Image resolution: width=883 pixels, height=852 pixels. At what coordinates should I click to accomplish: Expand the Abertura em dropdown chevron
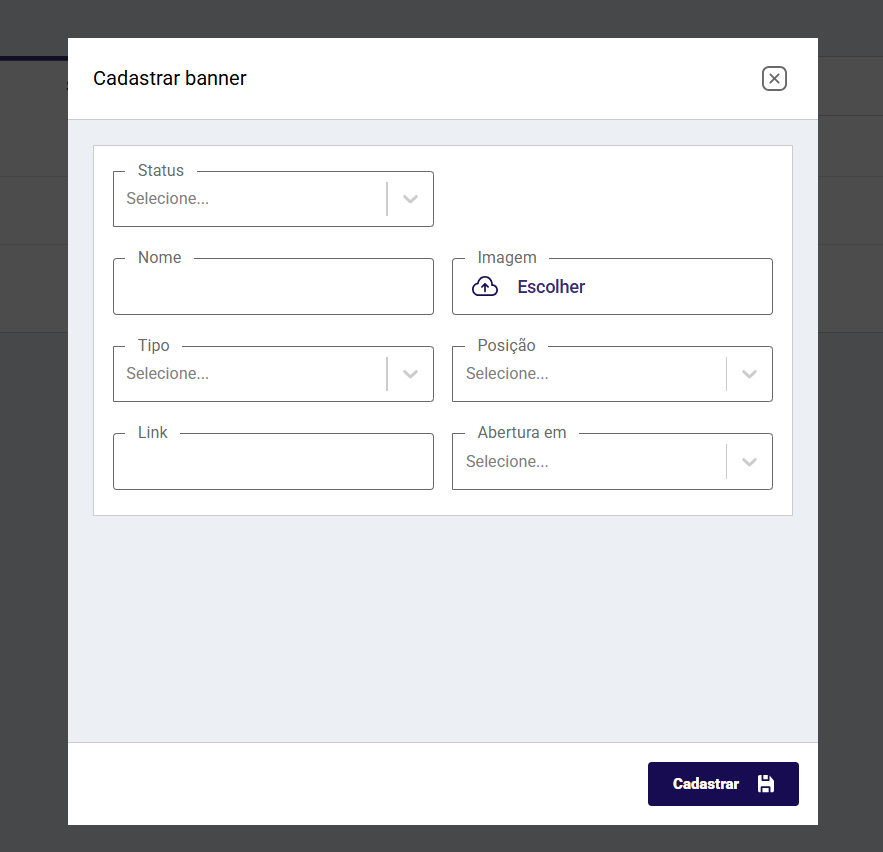750,462
